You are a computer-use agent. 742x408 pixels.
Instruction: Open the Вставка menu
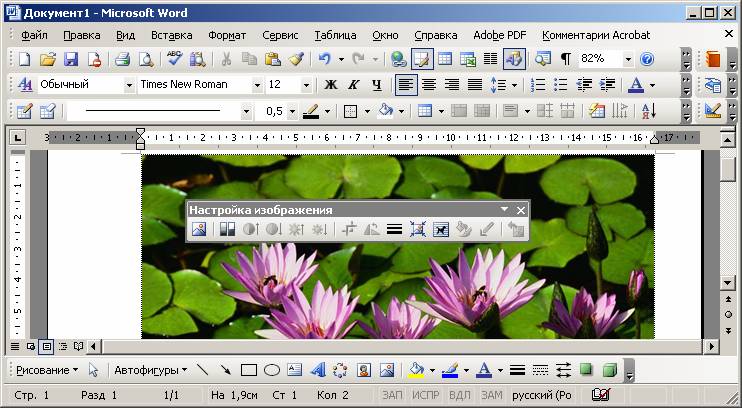tap(171, 34)
